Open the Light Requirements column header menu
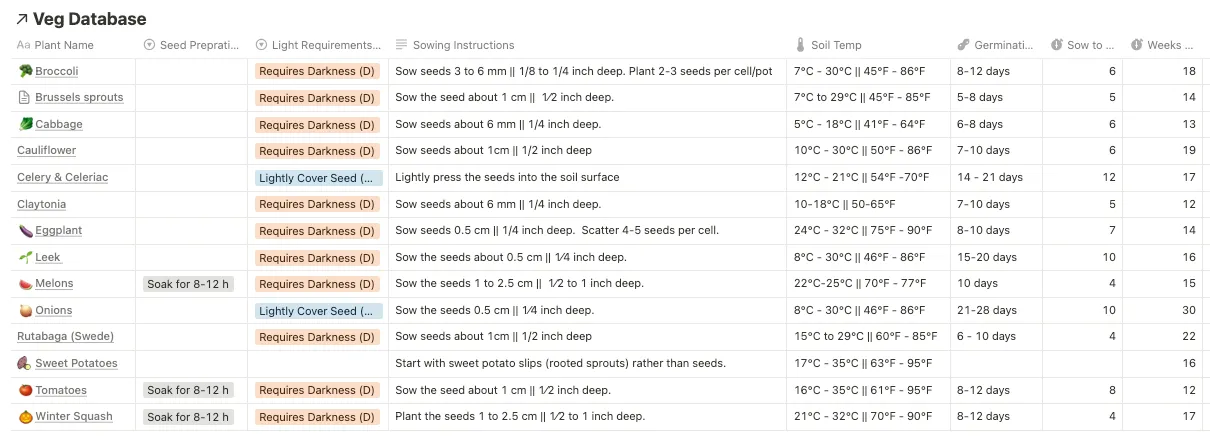Screen dimensions: 1210x437 pyautogui.click(x=318, y=45)
